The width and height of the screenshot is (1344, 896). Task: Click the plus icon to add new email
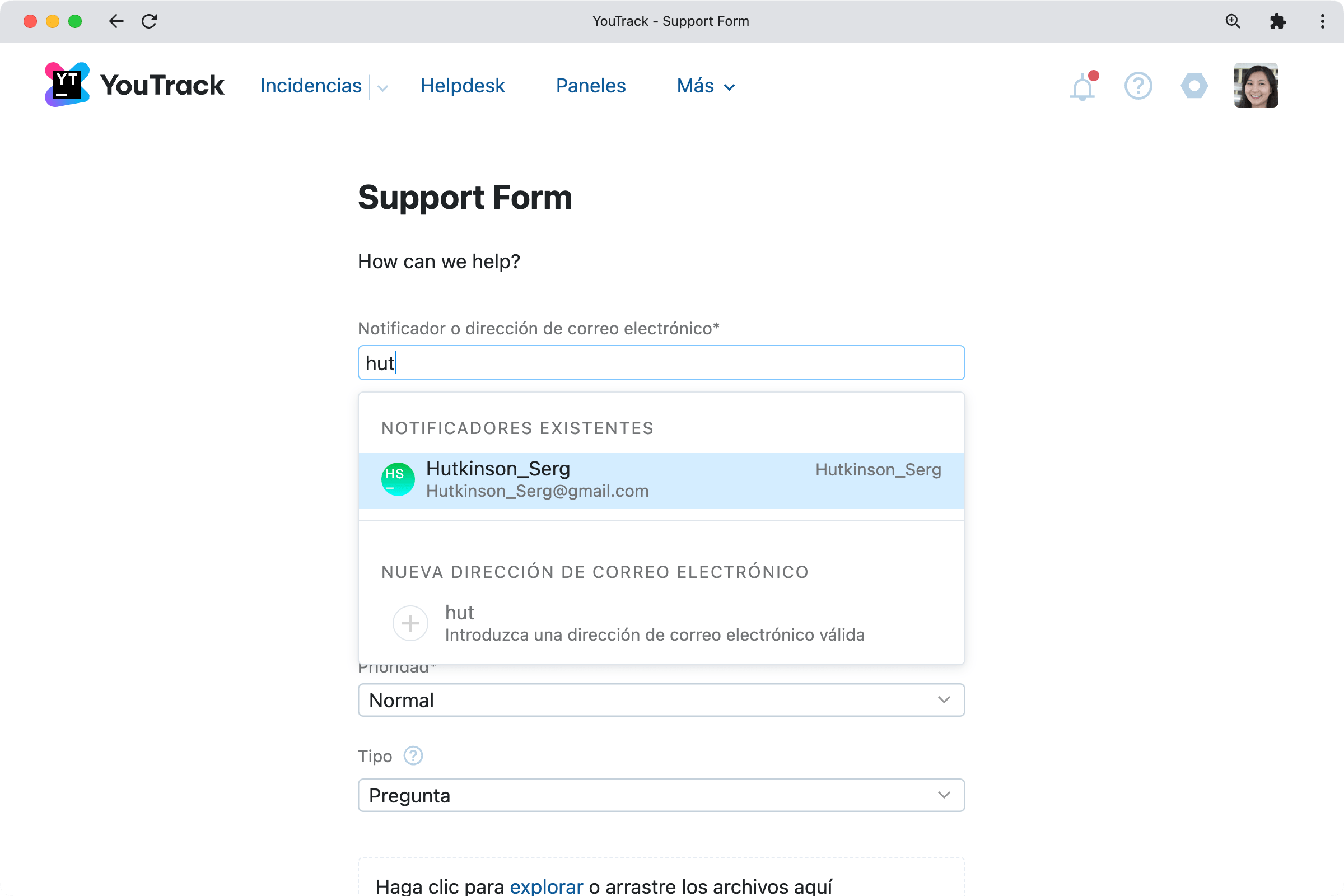point(410,623)
